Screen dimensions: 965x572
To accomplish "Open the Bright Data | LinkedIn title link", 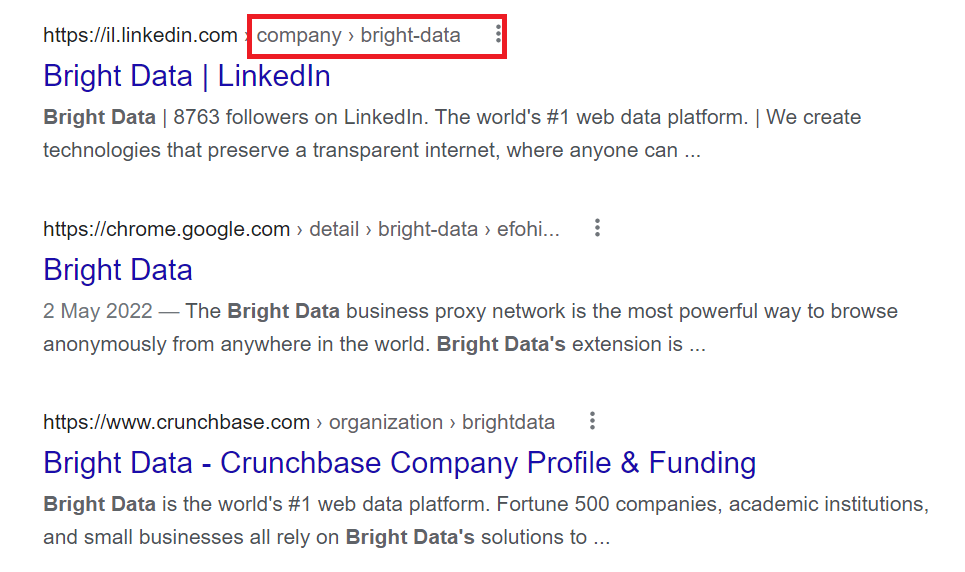I will (186, 76).
